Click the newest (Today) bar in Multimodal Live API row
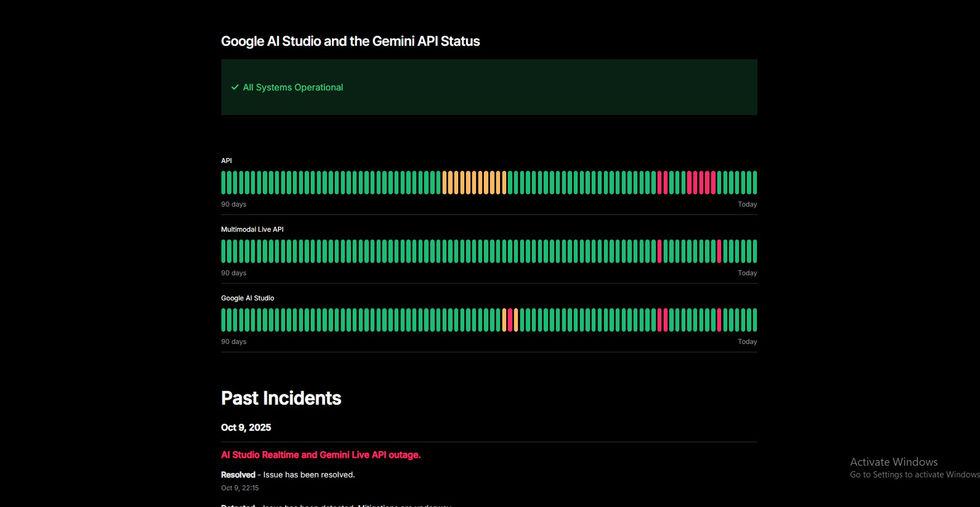 [754, 251]
